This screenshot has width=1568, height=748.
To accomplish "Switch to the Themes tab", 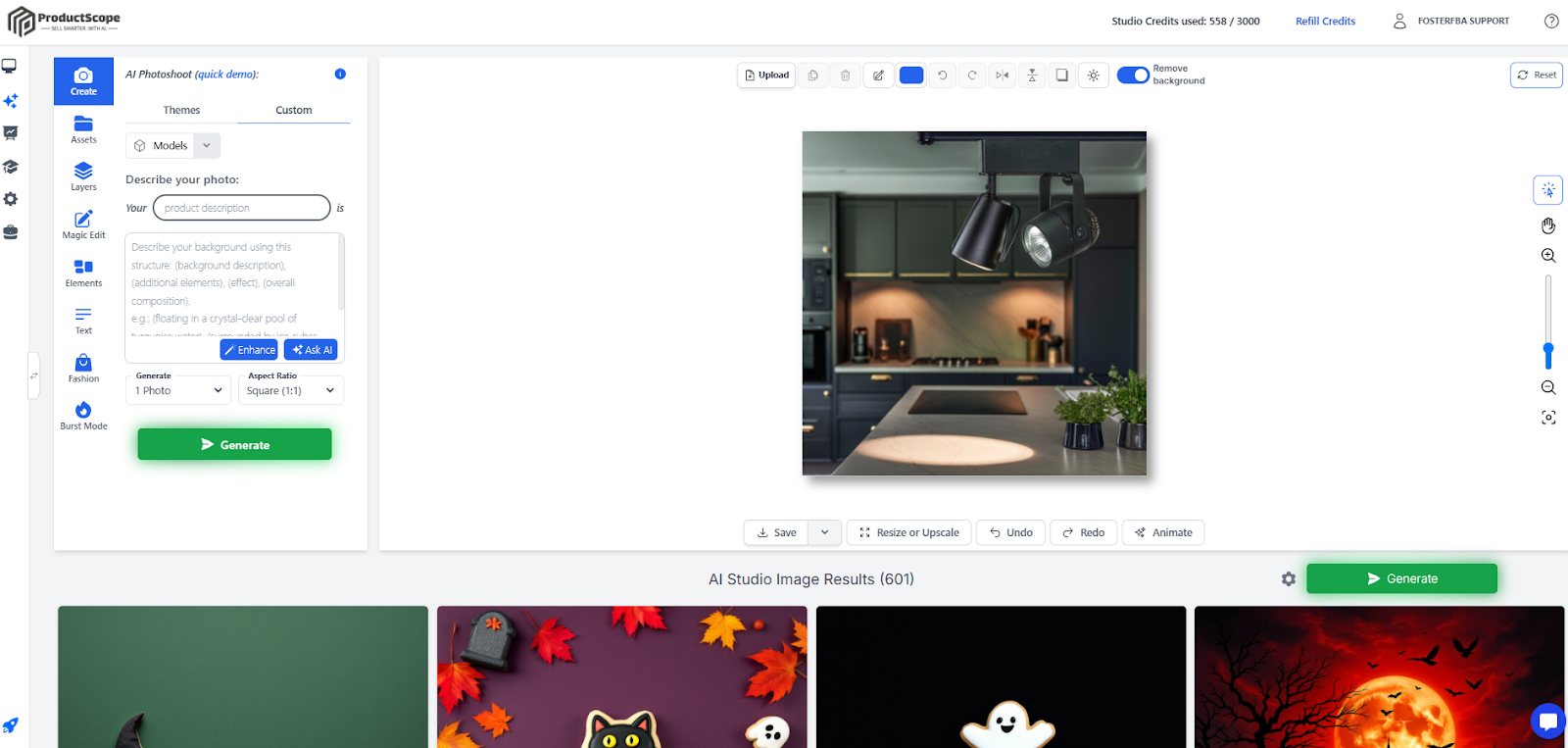I will (x=181, y=110).
